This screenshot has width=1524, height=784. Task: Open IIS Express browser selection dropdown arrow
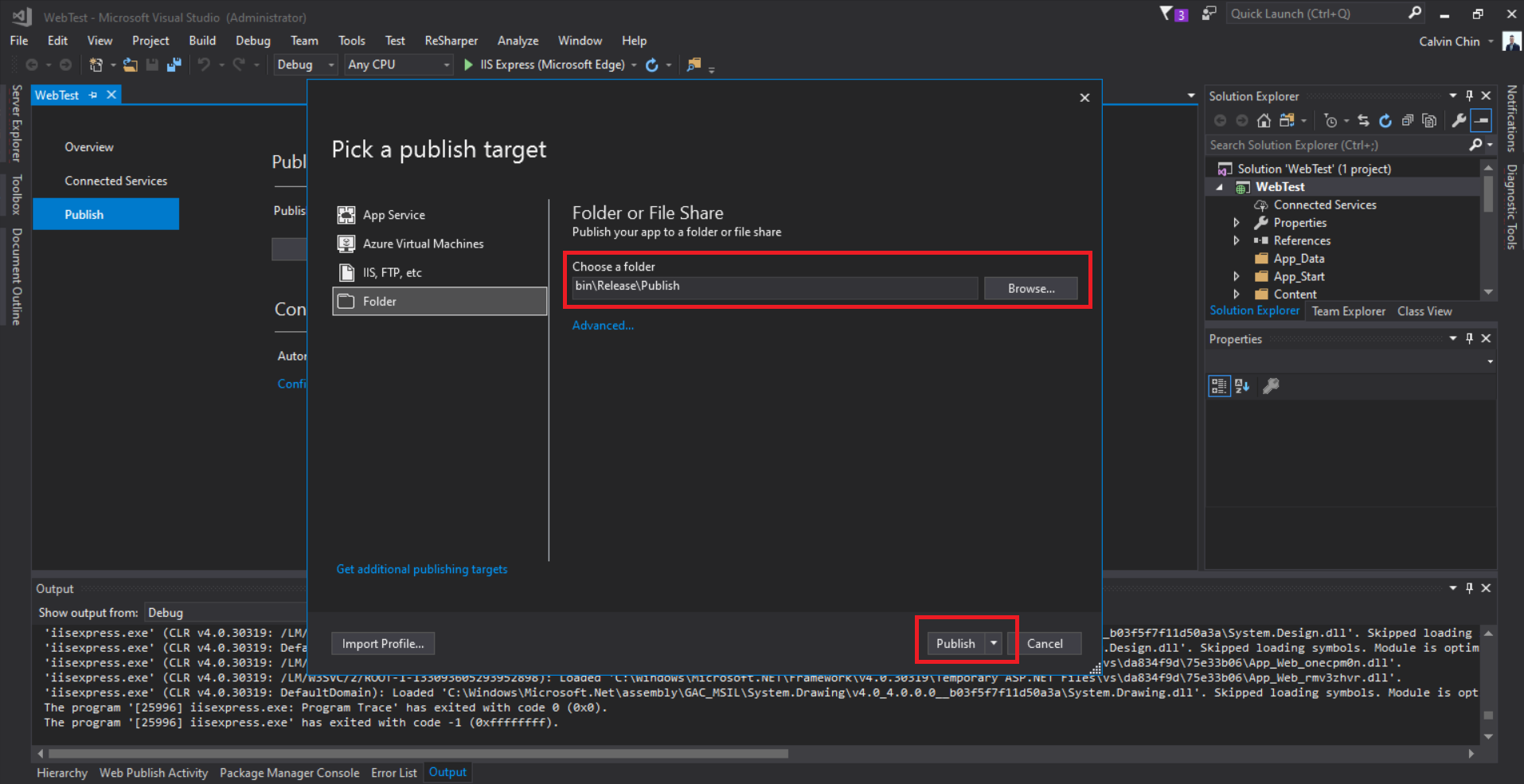pyautogui.click(x=634, y=64)
